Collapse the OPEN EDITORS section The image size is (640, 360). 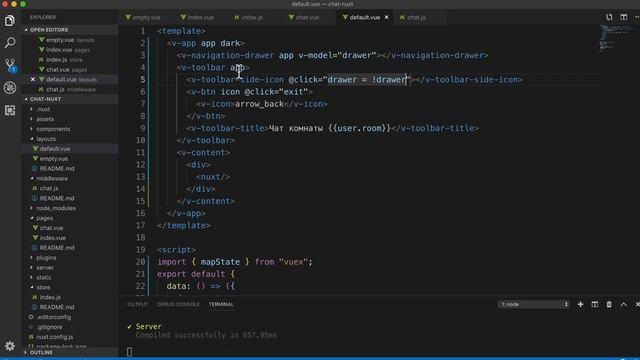coord(70,30)
